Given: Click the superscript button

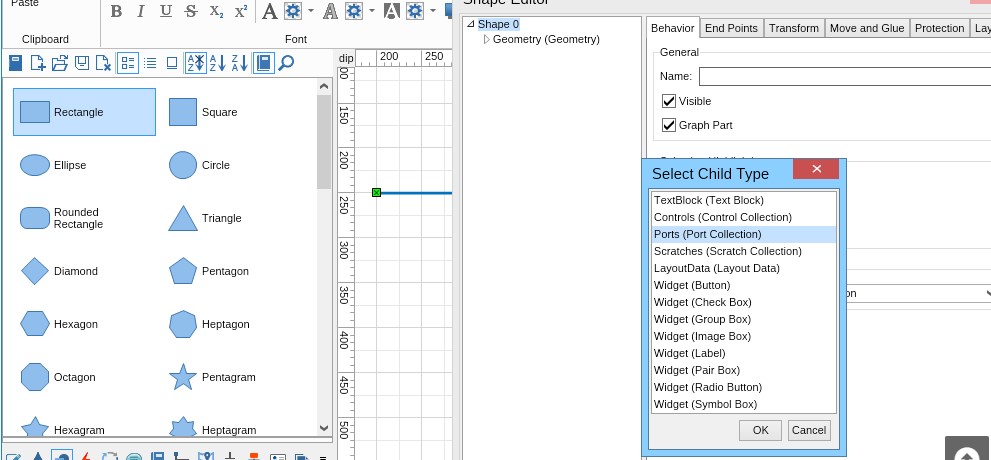Looking at the screenshot, I should pos(241,12).
